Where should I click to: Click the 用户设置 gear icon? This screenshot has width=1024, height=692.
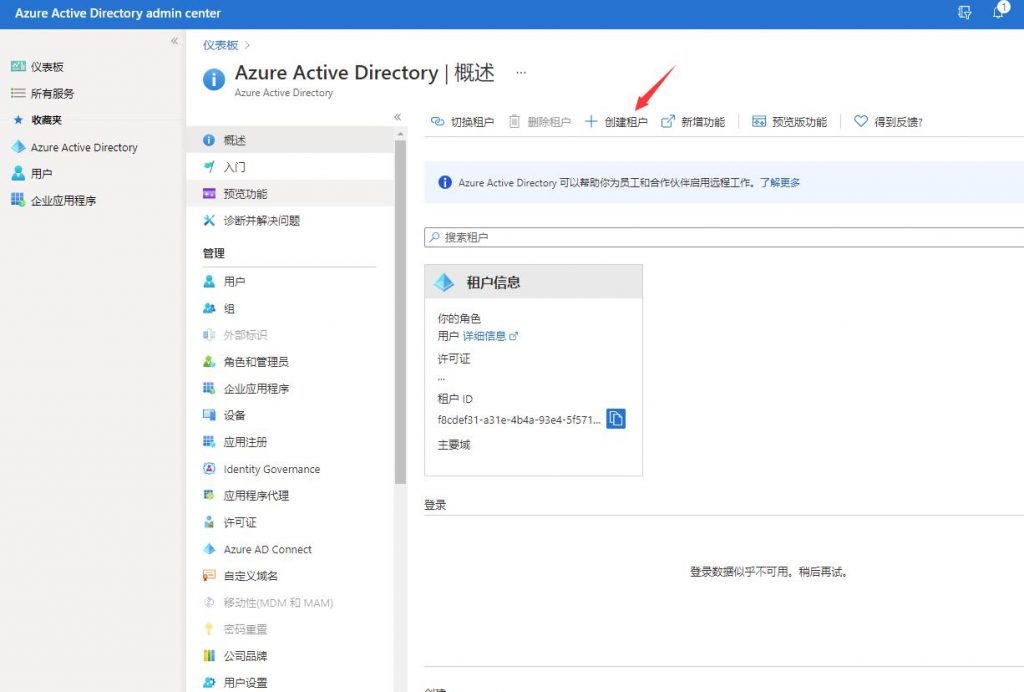click(x=209, y=682)
